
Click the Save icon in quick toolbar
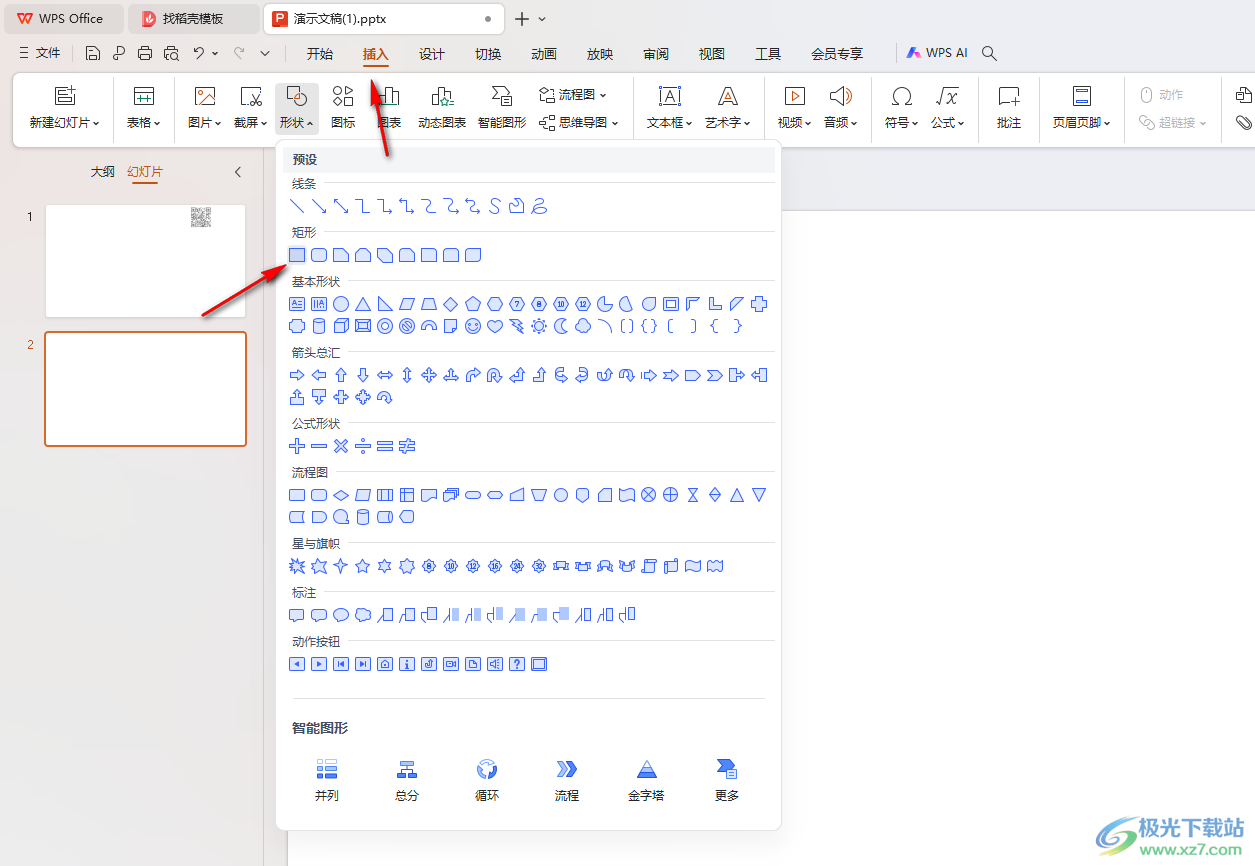pos(93,53)
